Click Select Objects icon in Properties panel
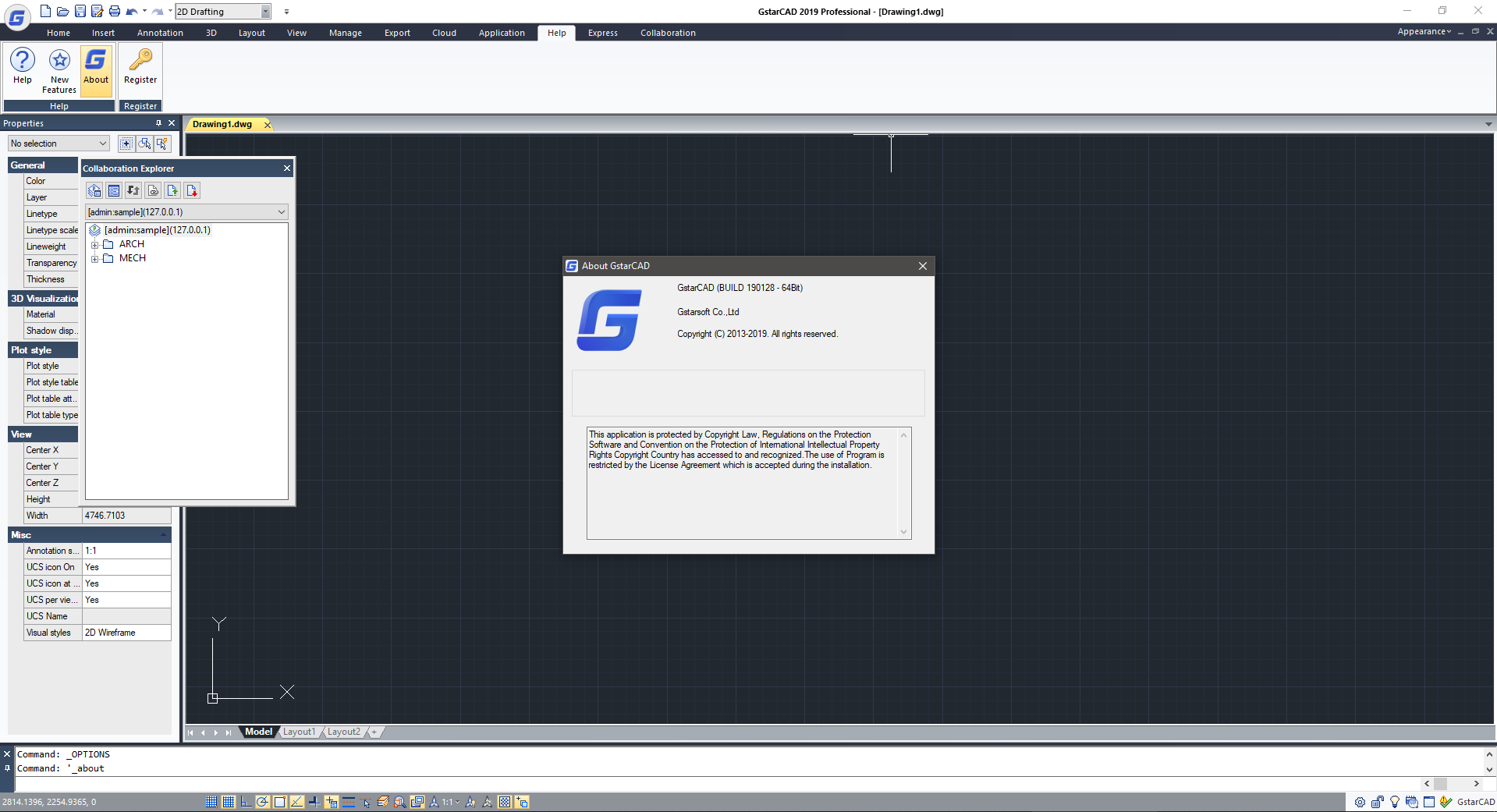 tap(144, 144)
